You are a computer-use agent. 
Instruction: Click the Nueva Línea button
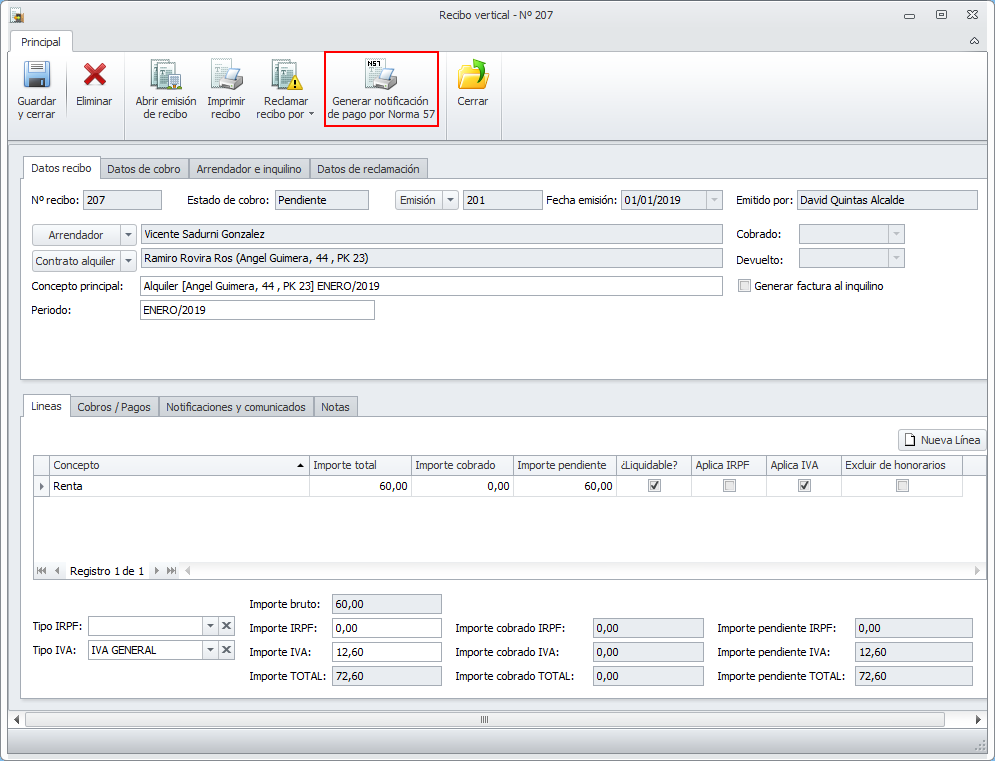(942, 440)
